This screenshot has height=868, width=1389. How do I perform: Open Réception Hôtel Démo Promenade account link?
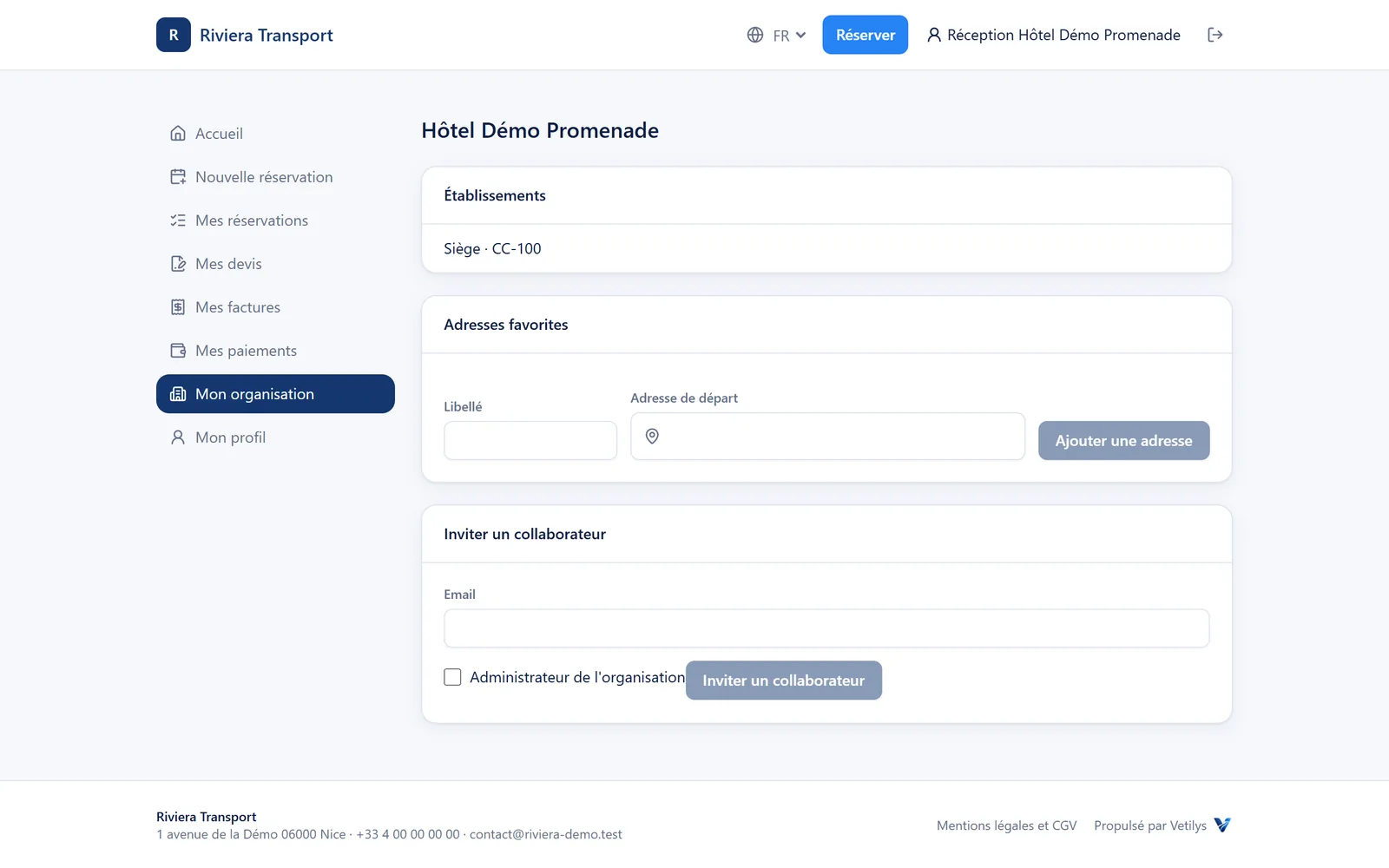coord(1054,35)
